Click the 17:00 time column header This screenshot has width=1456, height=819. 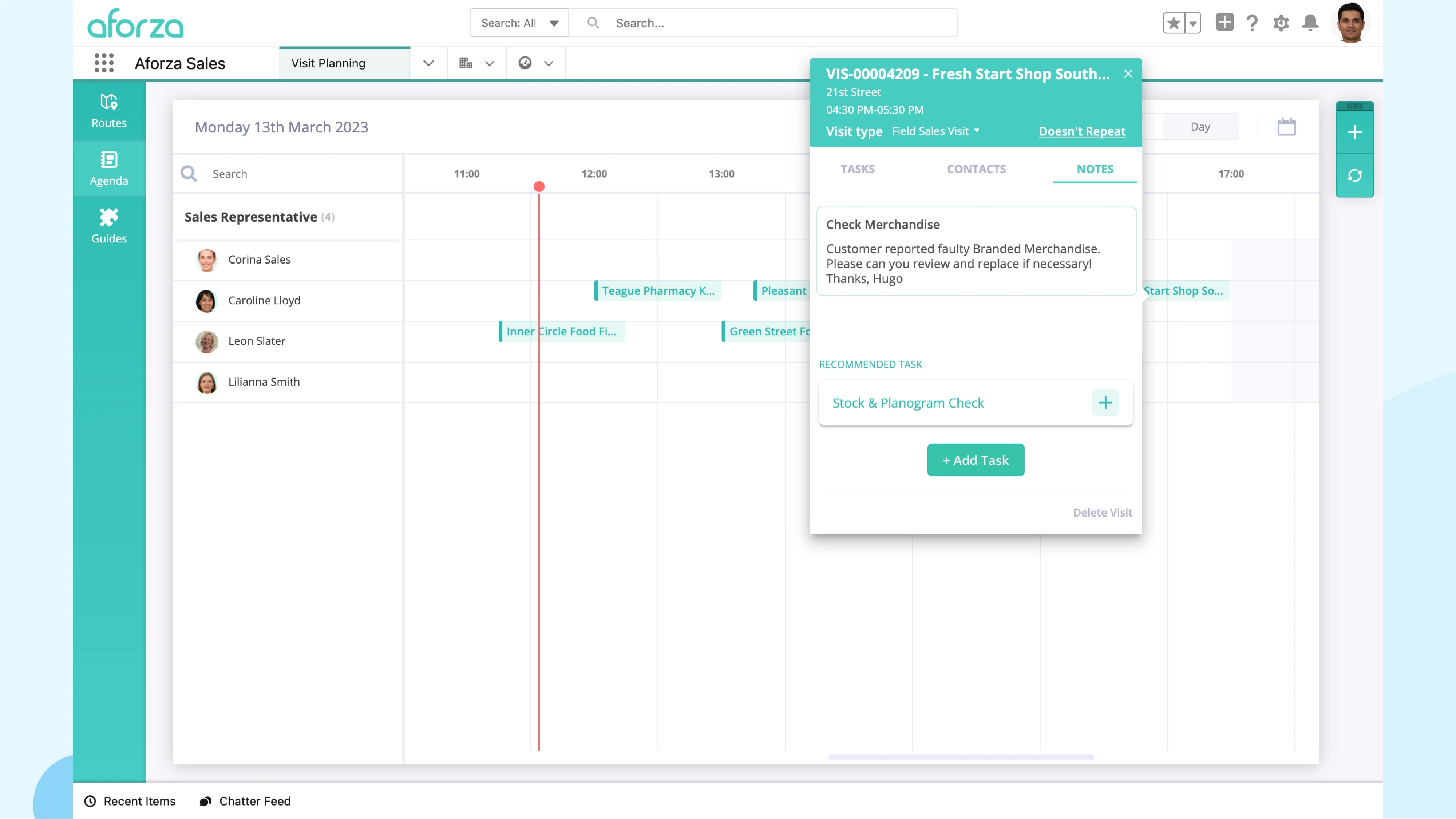1231,174
